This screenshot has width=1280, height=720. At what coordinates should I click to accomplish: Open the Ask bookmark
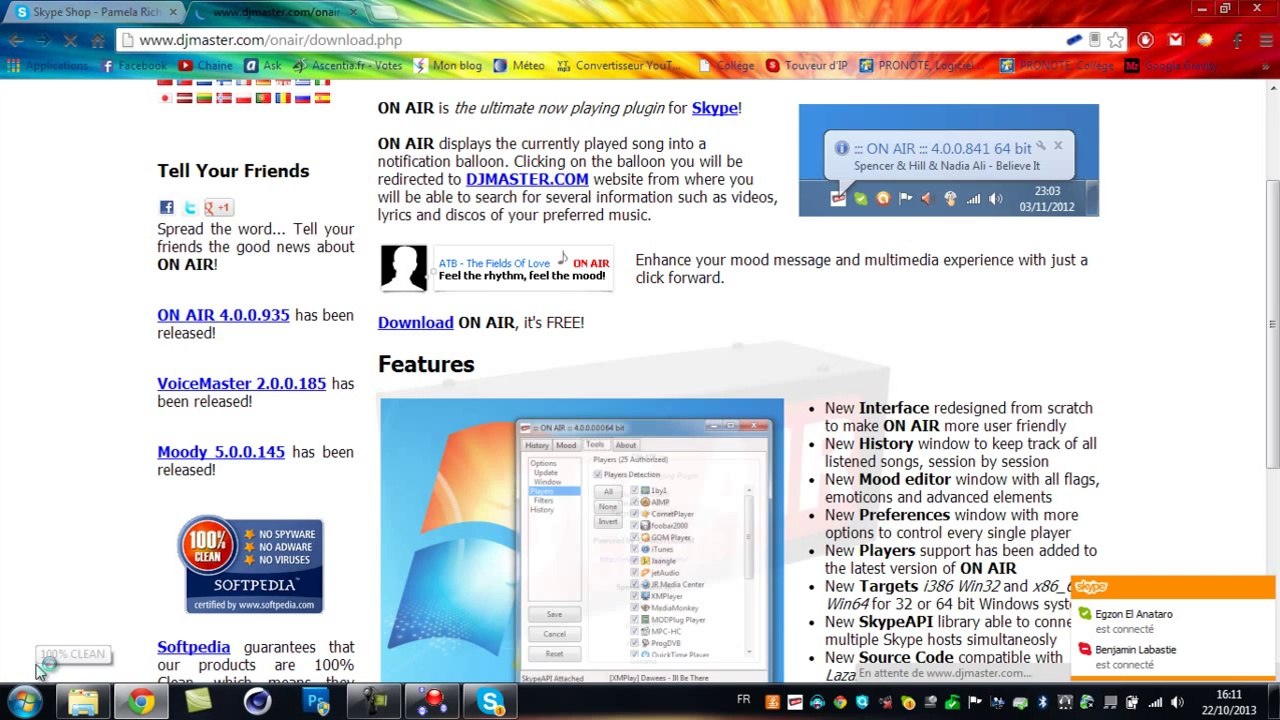[x=262, y=66]
